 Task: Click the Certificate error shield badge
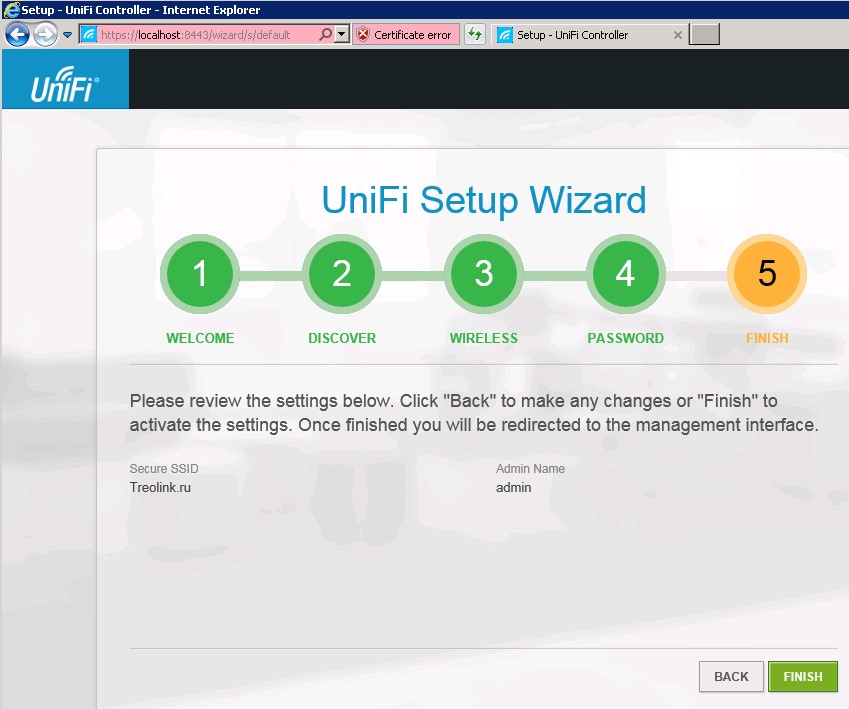click(x=406, y=35)
